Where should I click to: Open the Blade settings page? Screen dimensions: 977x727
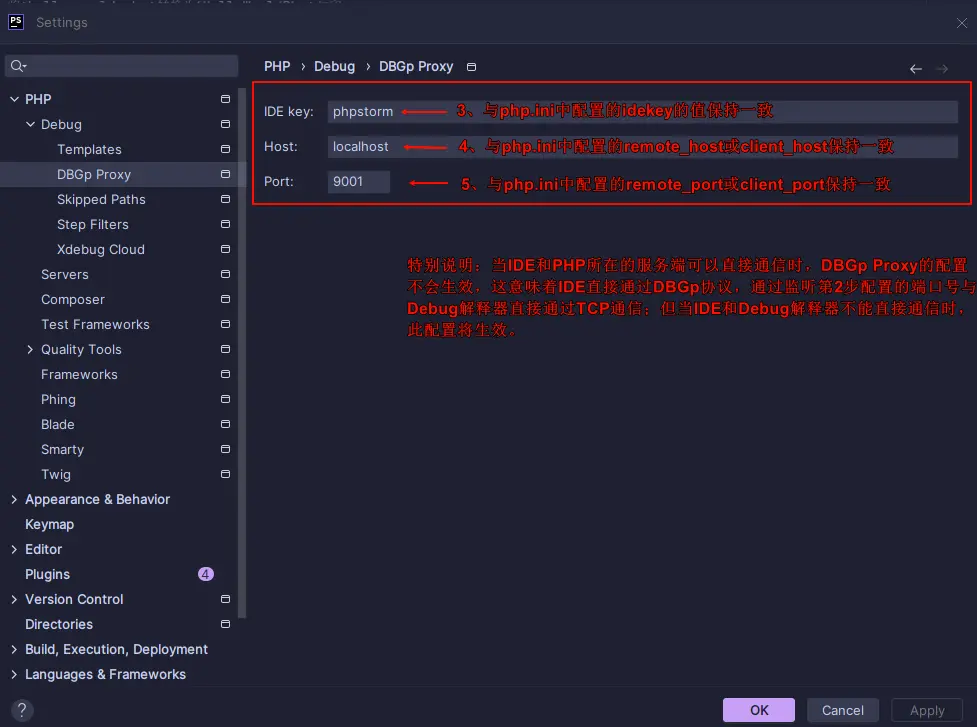(x=57, y=424)
